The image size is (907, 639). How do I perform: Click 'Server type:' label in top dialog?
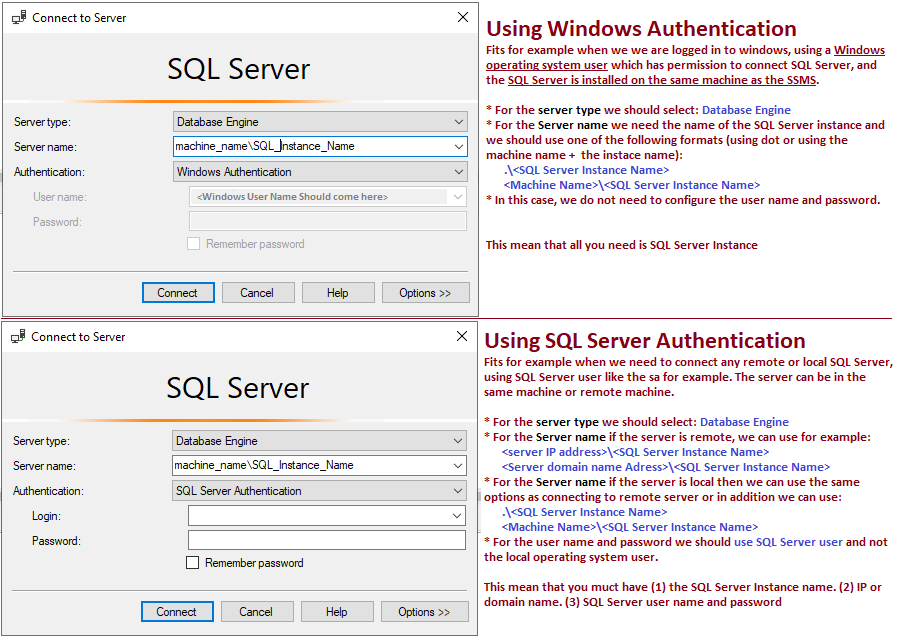click(x=42, y=122)
